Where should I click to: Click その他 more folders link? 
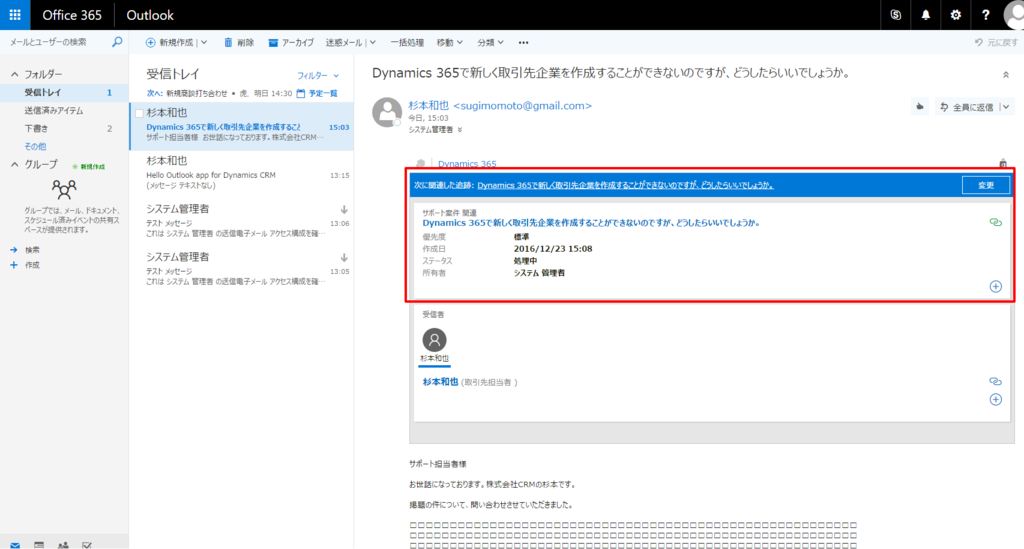[x=35, y=146]
